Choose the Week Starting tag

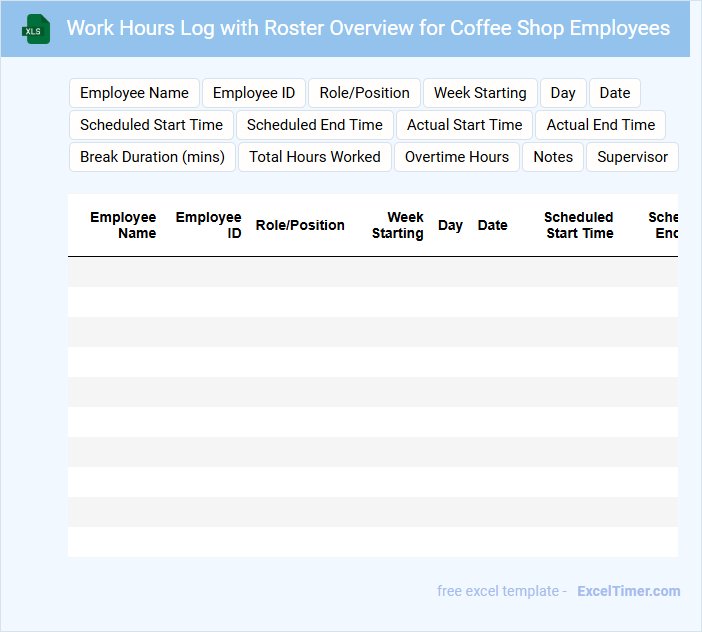[480, 93]
